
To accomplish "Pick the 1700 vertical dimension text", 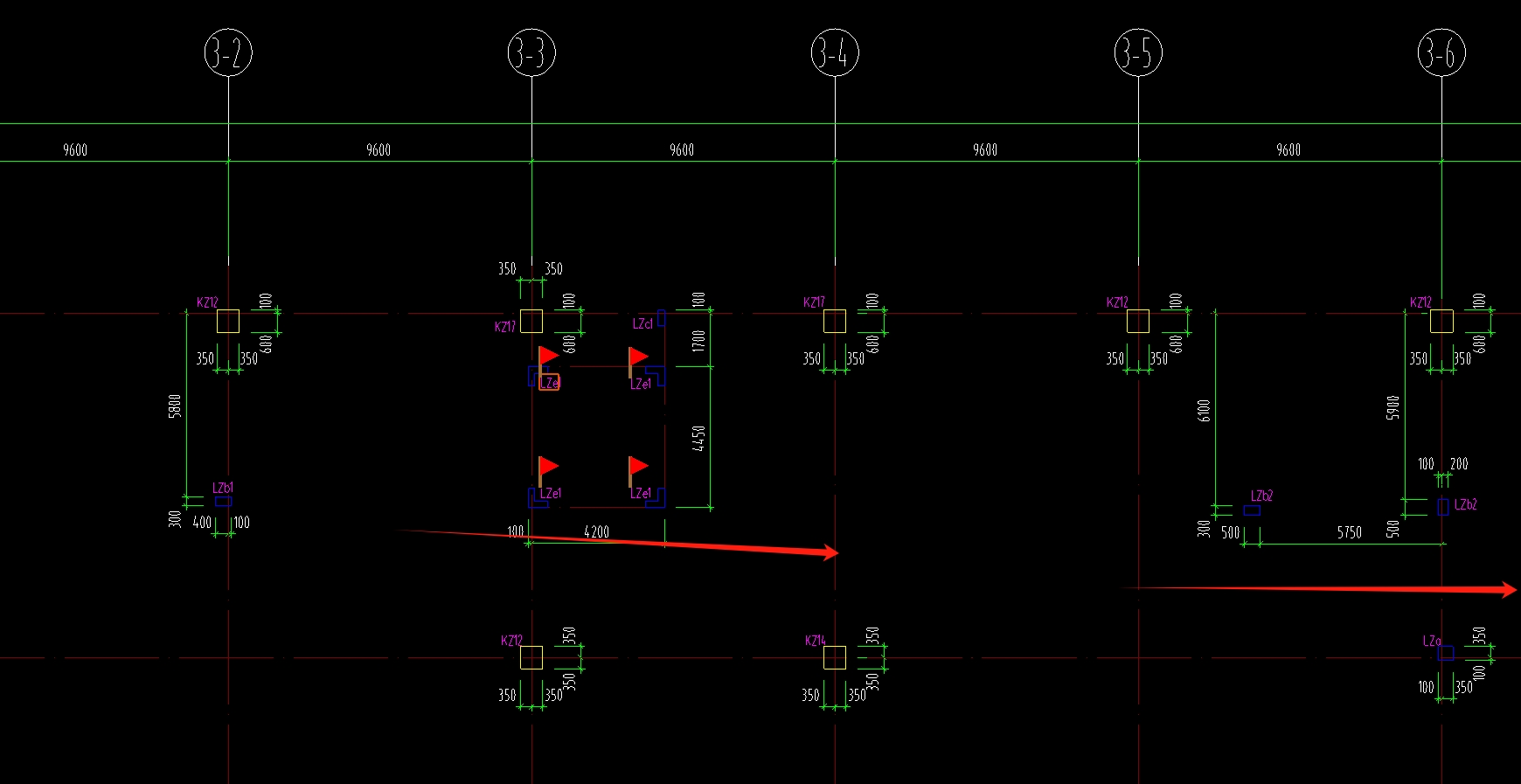I will coord(698,341).
